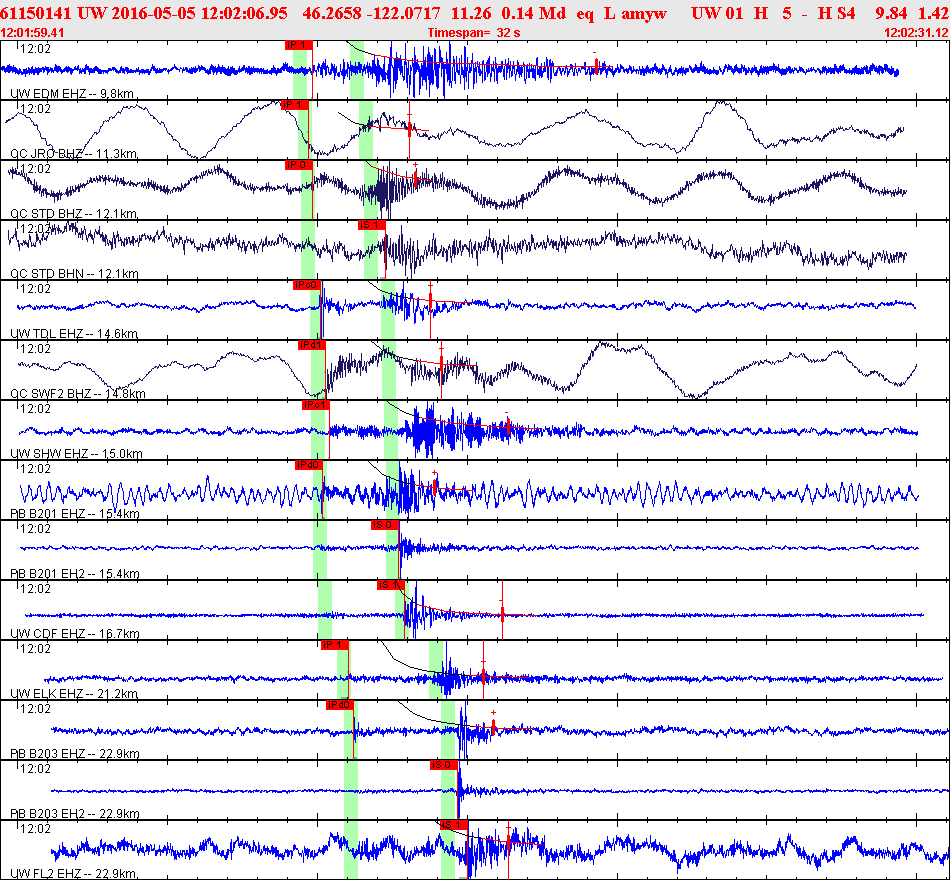Click the red coda marker on UW SHW trace
This screenshot has height=880, width=950.
pos(508,427)
